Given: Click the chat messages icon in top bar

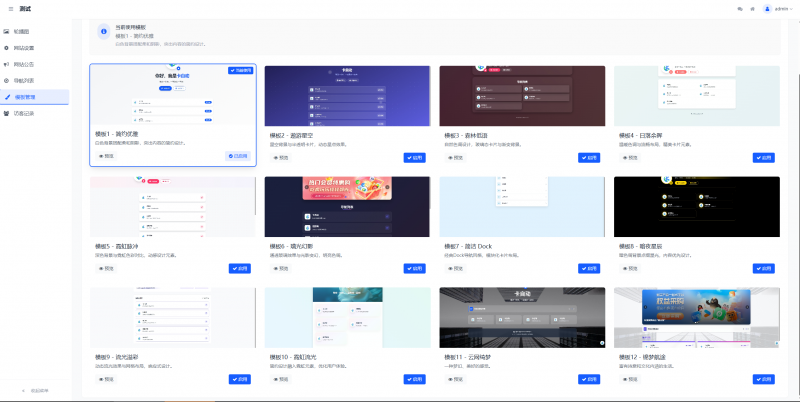Looking at the screenshot, I should 740,8.
